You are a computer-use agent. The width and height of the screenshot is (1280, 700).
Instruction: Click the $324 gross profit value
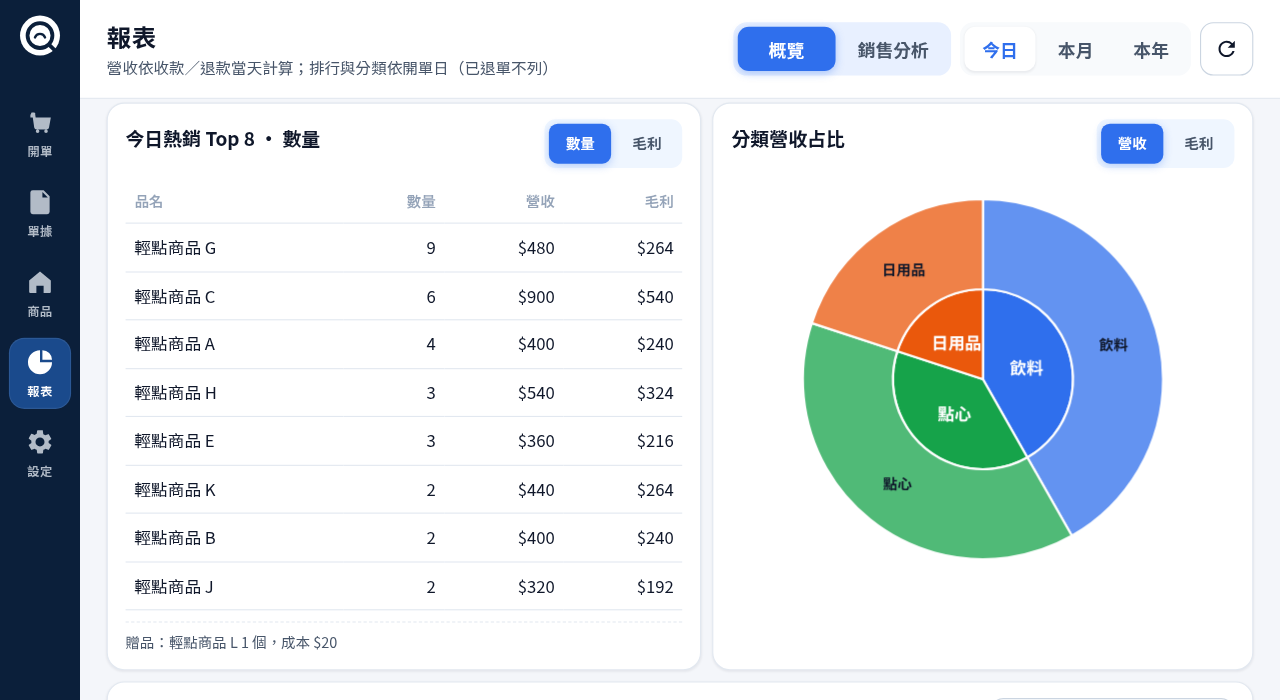tap(655, 393)
